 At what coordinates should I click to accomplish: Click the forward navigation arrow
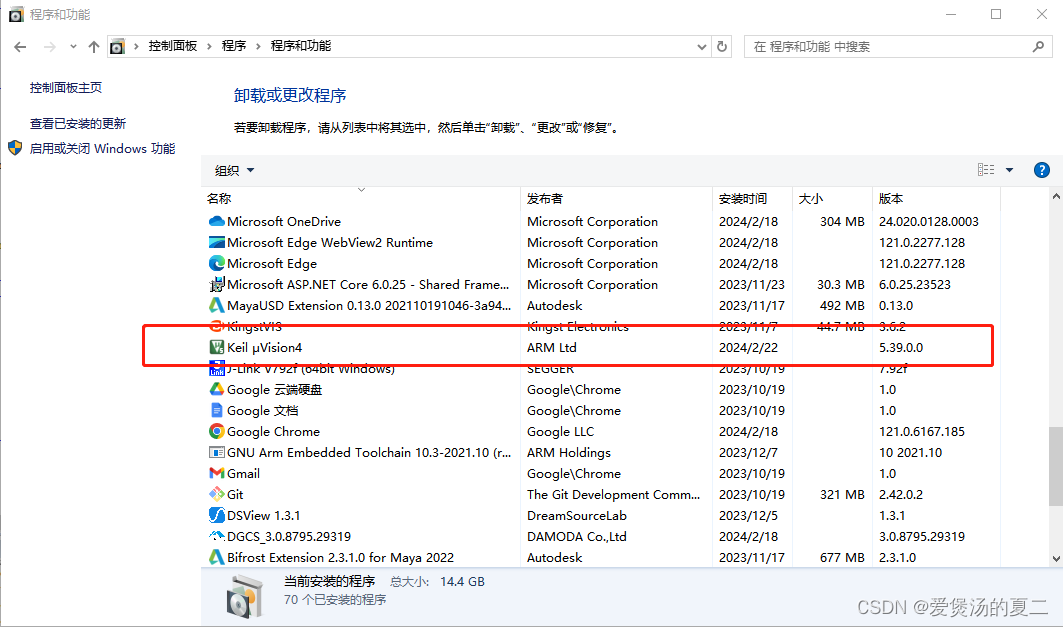point(49,47)
